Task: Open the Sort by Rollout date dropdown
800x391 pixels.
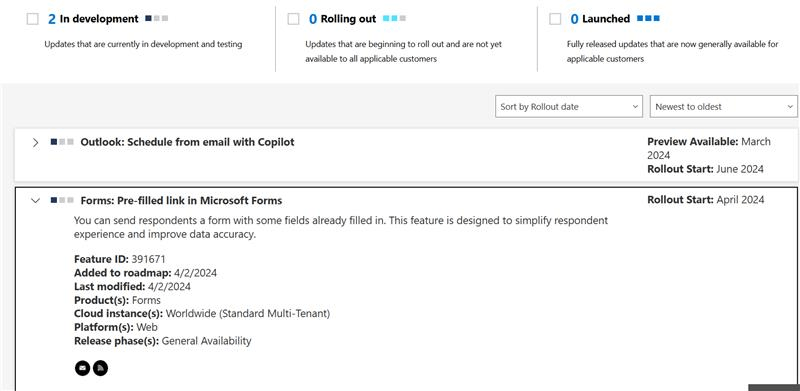Action: [x=569, y=106]
